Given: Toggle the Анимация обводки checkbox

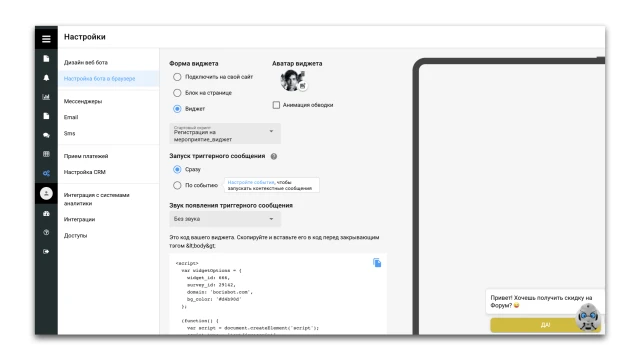Looking at the screenshot, I should tap(276, 105).
